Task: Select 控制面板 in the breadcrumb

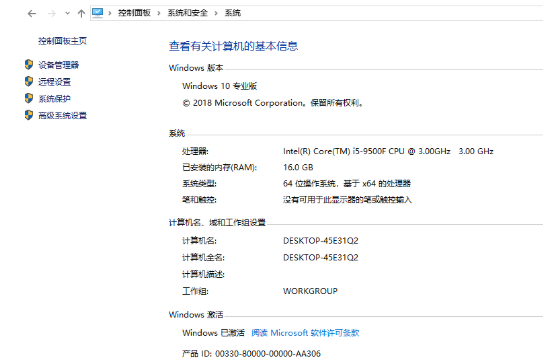Action: pos(134,13)
